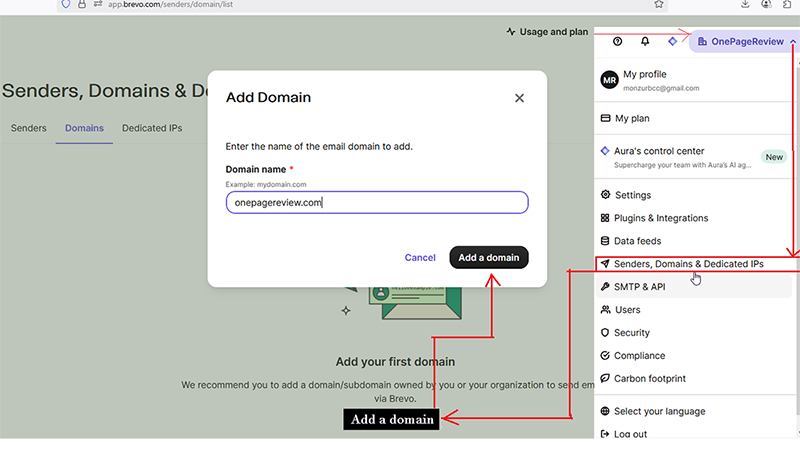Switch to the Dedicated IPs tab
800x450 pixels.
click(x=152, y=128)
